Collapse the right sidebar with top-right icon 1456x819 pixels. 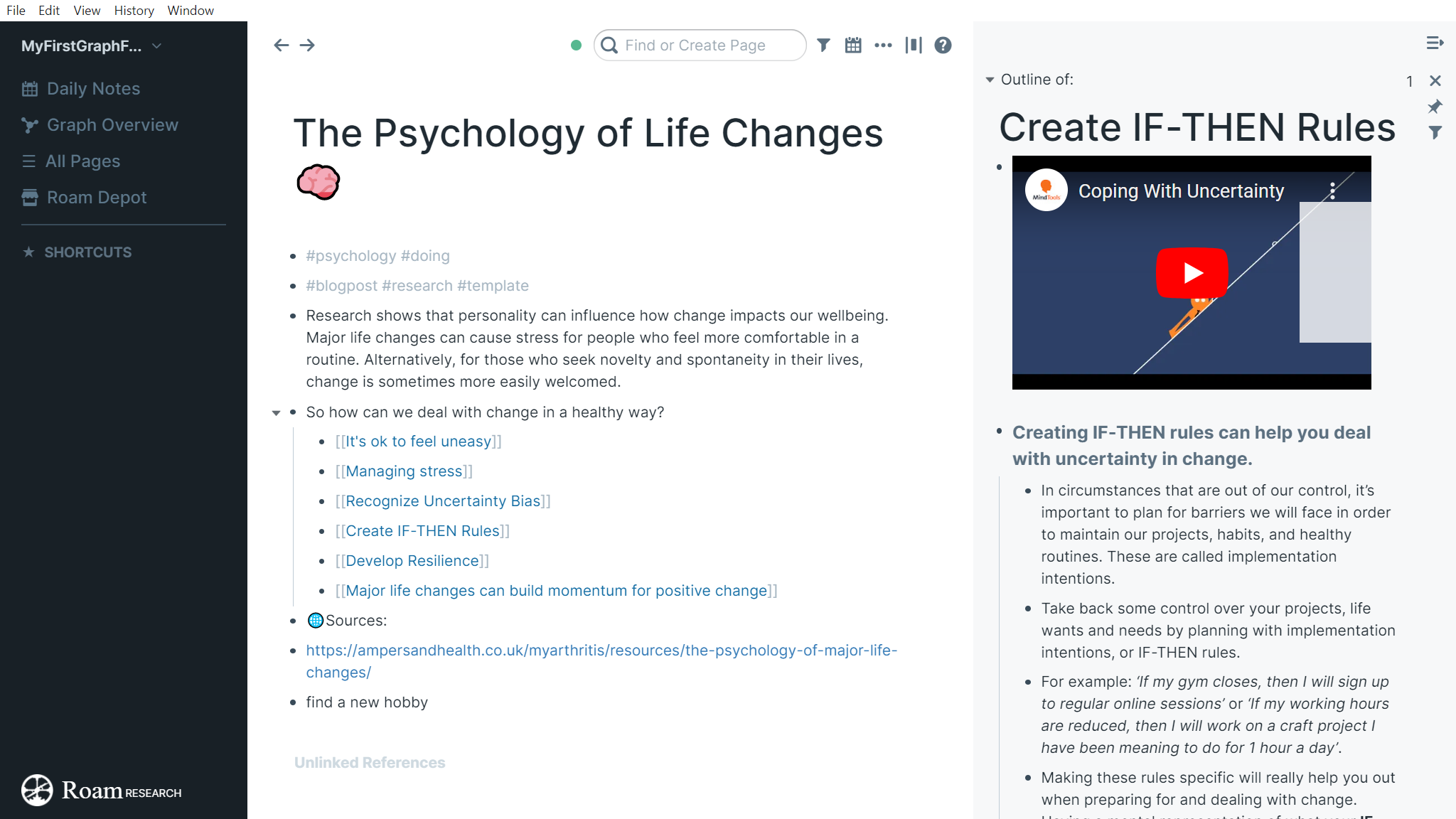coord(1435,43)
